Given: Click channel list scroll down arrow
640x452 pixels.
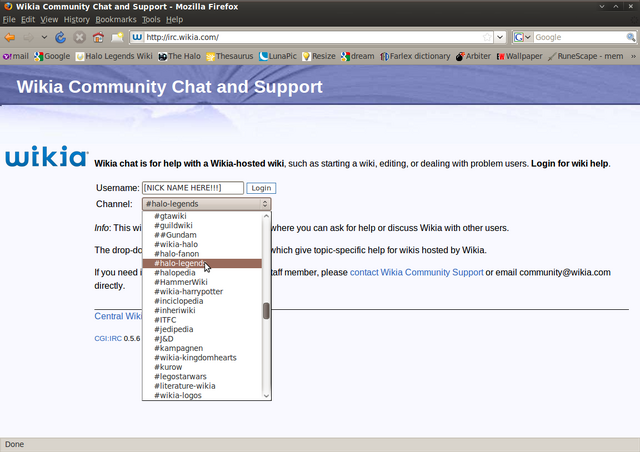Looking at the screenshot, I should 266,396.
